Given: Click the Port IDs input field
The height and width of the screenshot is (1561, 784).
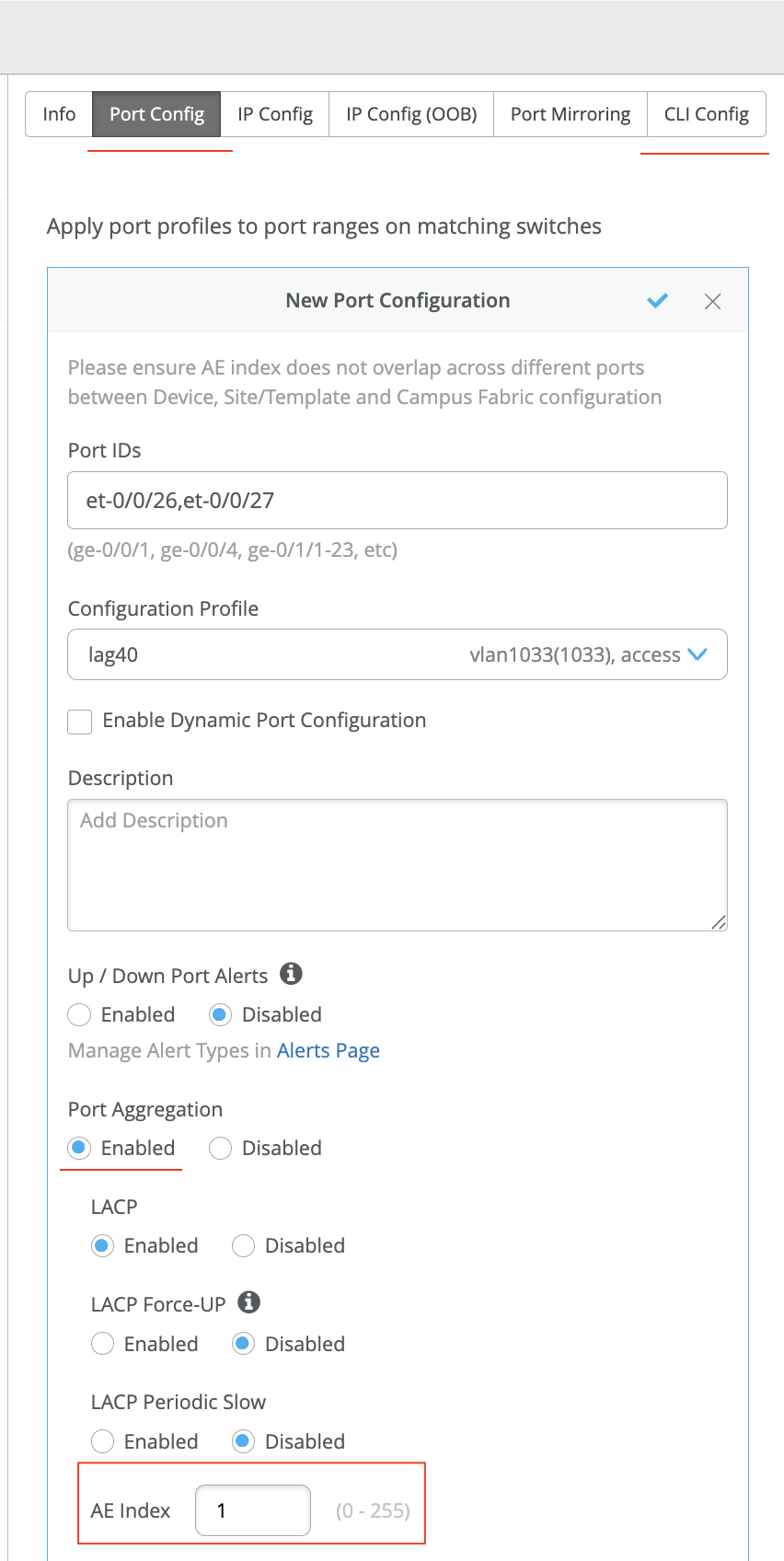Looking at the screenshot, I should point(397,501).
